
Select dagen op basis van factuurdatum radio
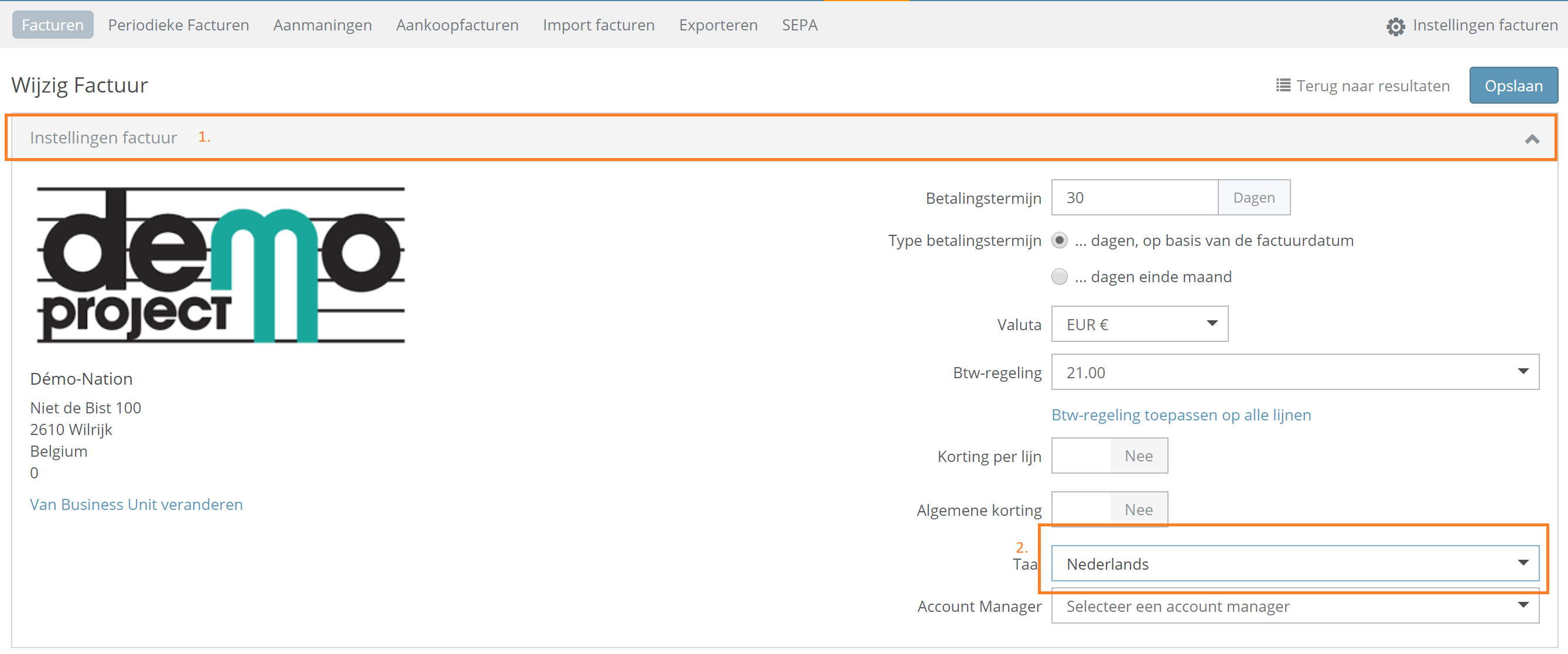coord(1059,240)
